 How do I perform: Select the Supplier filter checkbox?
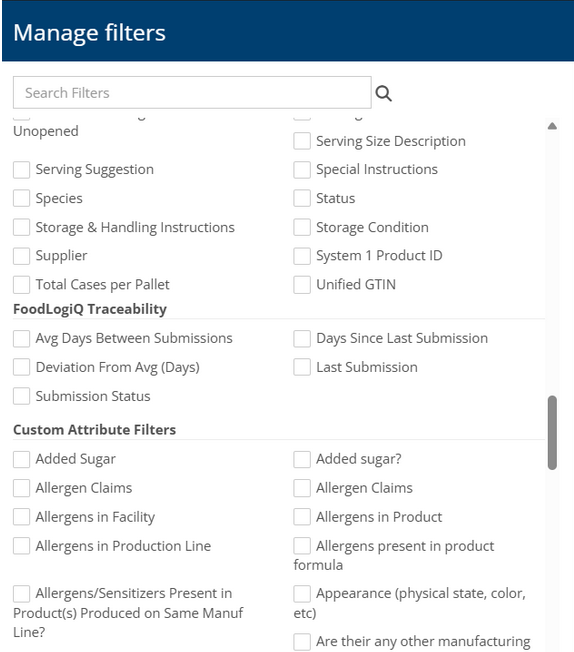pyautogui.click(x=21, y=256)
